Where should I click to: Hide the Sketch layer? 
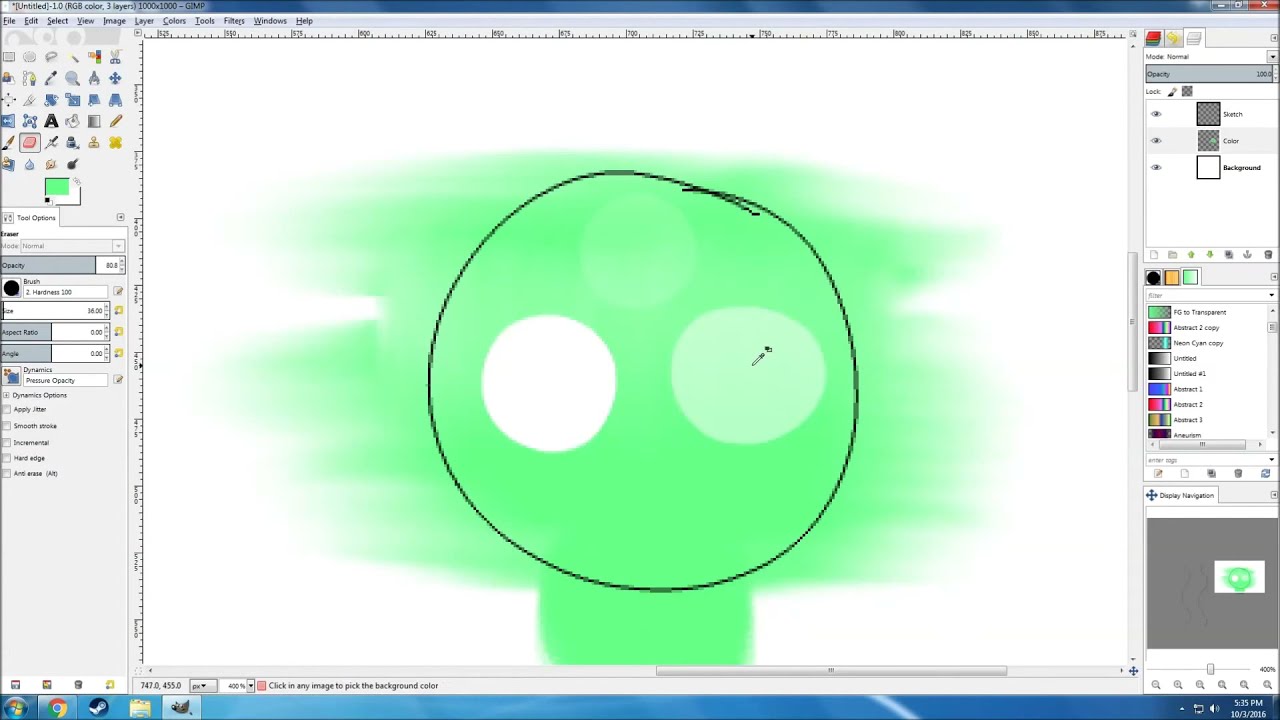(x=1156, y=114)
